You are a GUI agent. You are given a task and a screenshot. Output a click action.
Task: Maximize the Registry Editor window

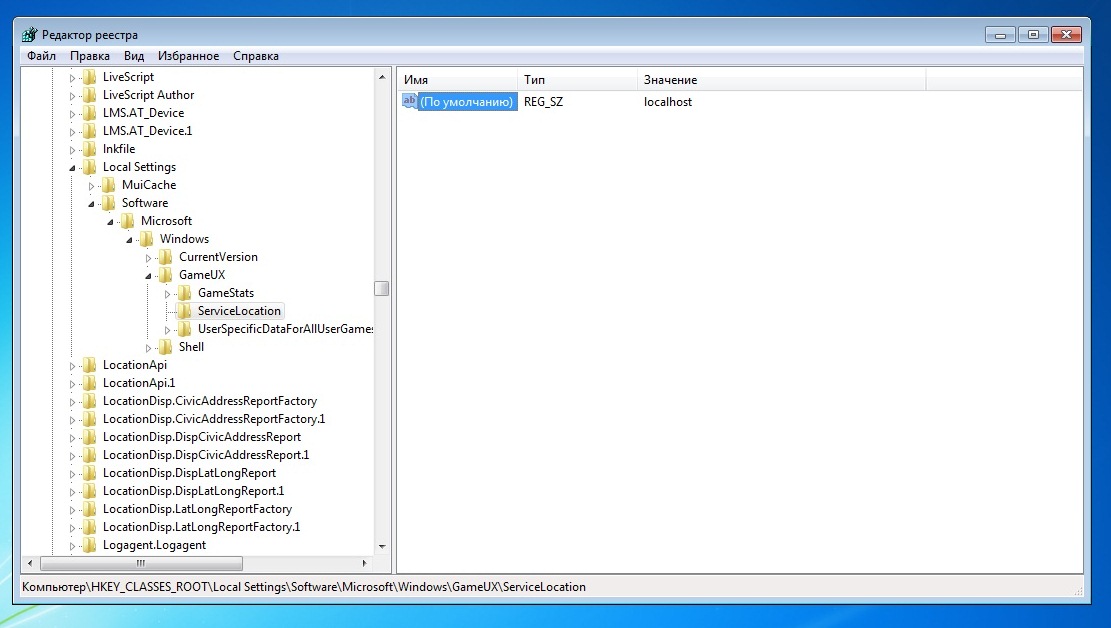point(1033,35)
